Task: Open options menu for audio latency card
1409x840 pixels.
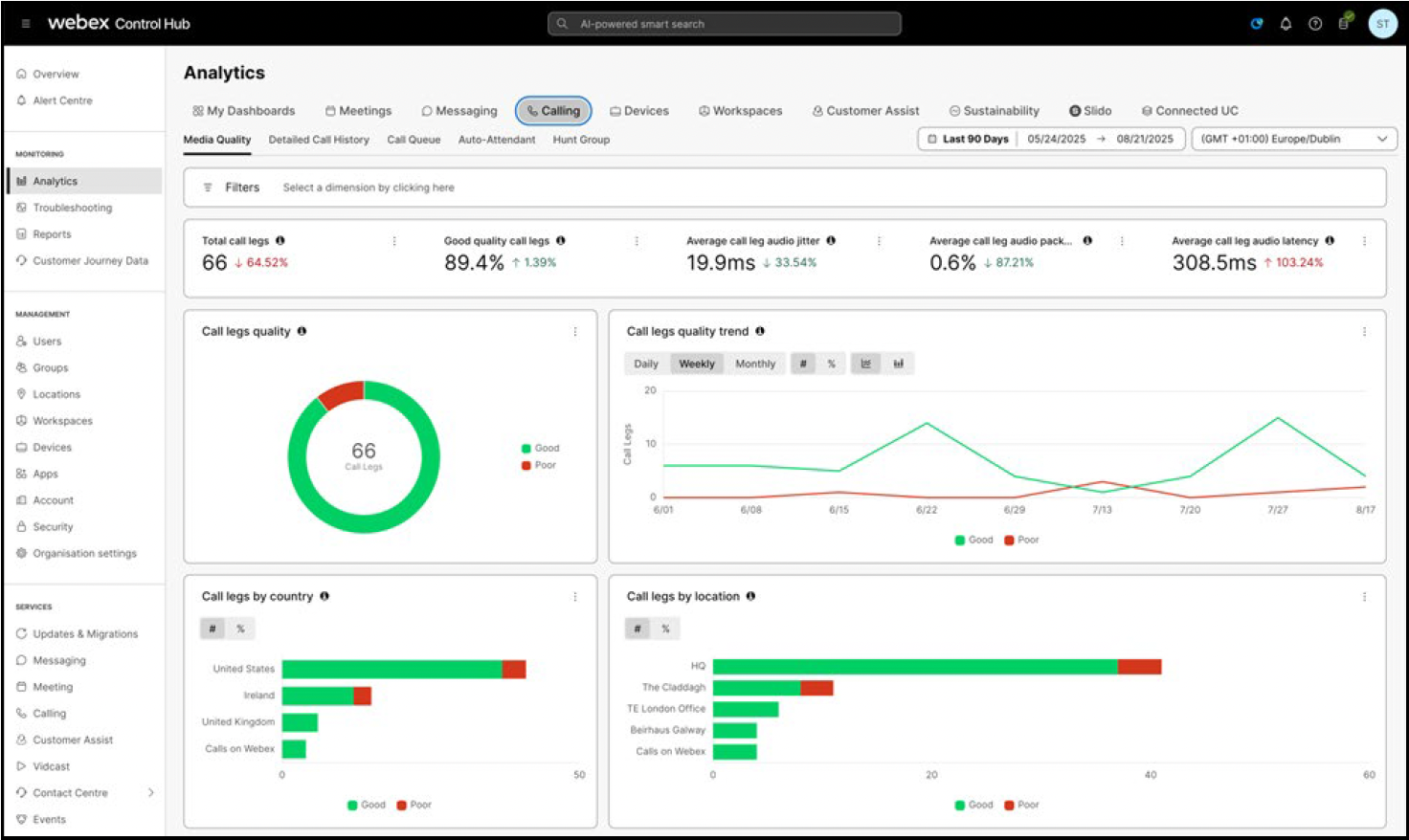Action: coord(1364,241)
